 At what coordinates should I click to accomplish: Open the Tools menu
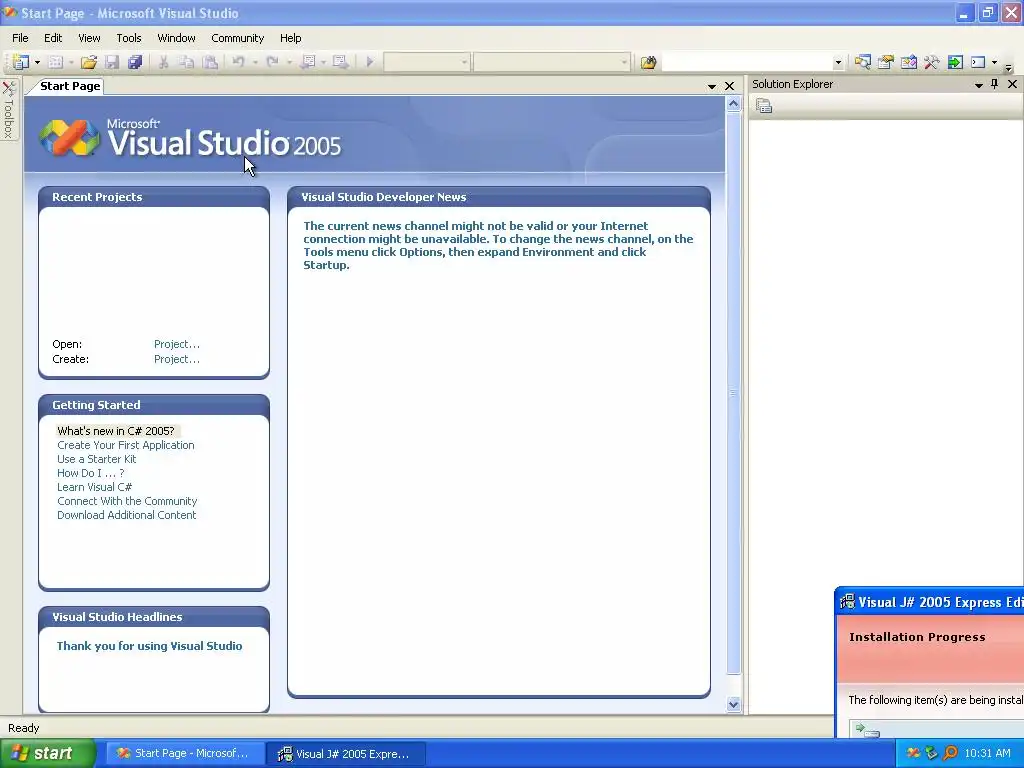click(x=129, y=38)
